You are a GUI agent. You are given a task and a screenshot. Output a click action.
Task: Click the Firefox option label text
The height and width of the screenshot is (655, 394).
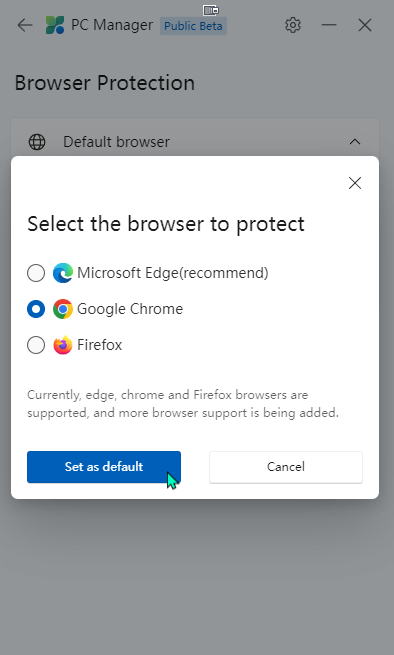tap(99, 345)
